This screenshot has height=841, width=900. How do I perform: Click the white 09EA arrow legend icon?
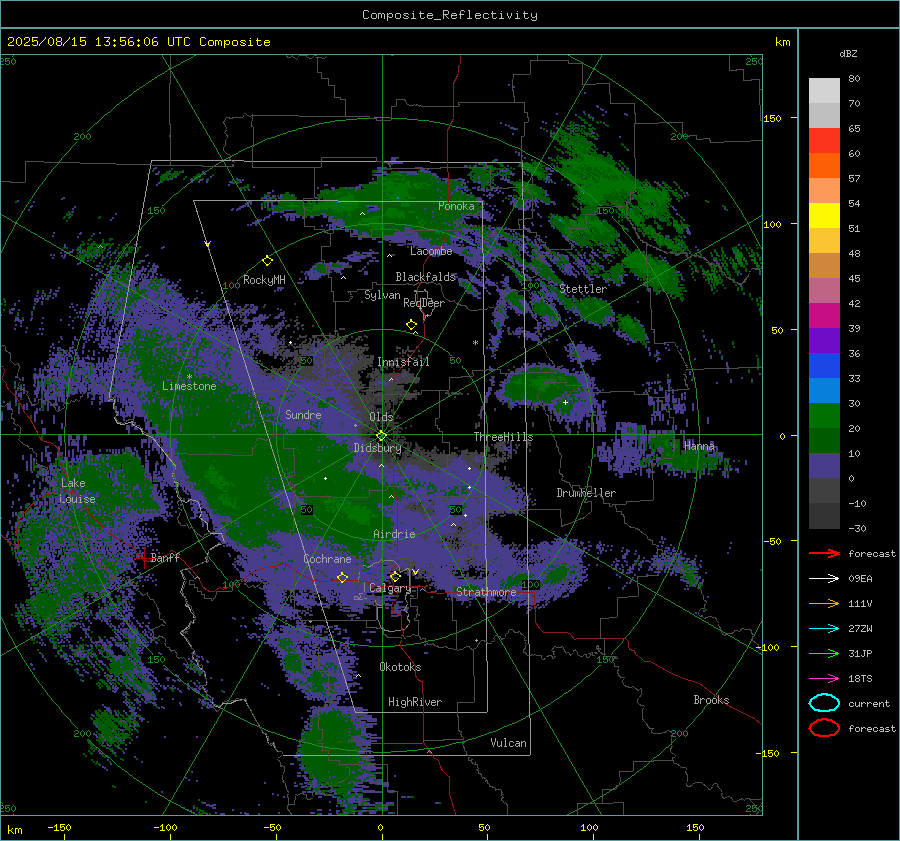(824, 578)
